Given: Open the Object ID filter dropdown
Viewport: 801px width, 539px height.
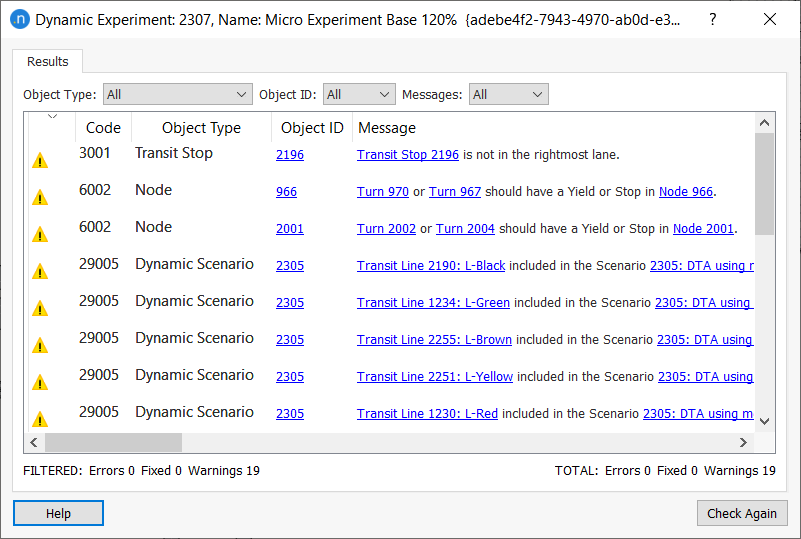Looking at the screenshot, I should [x=359, y=95].
